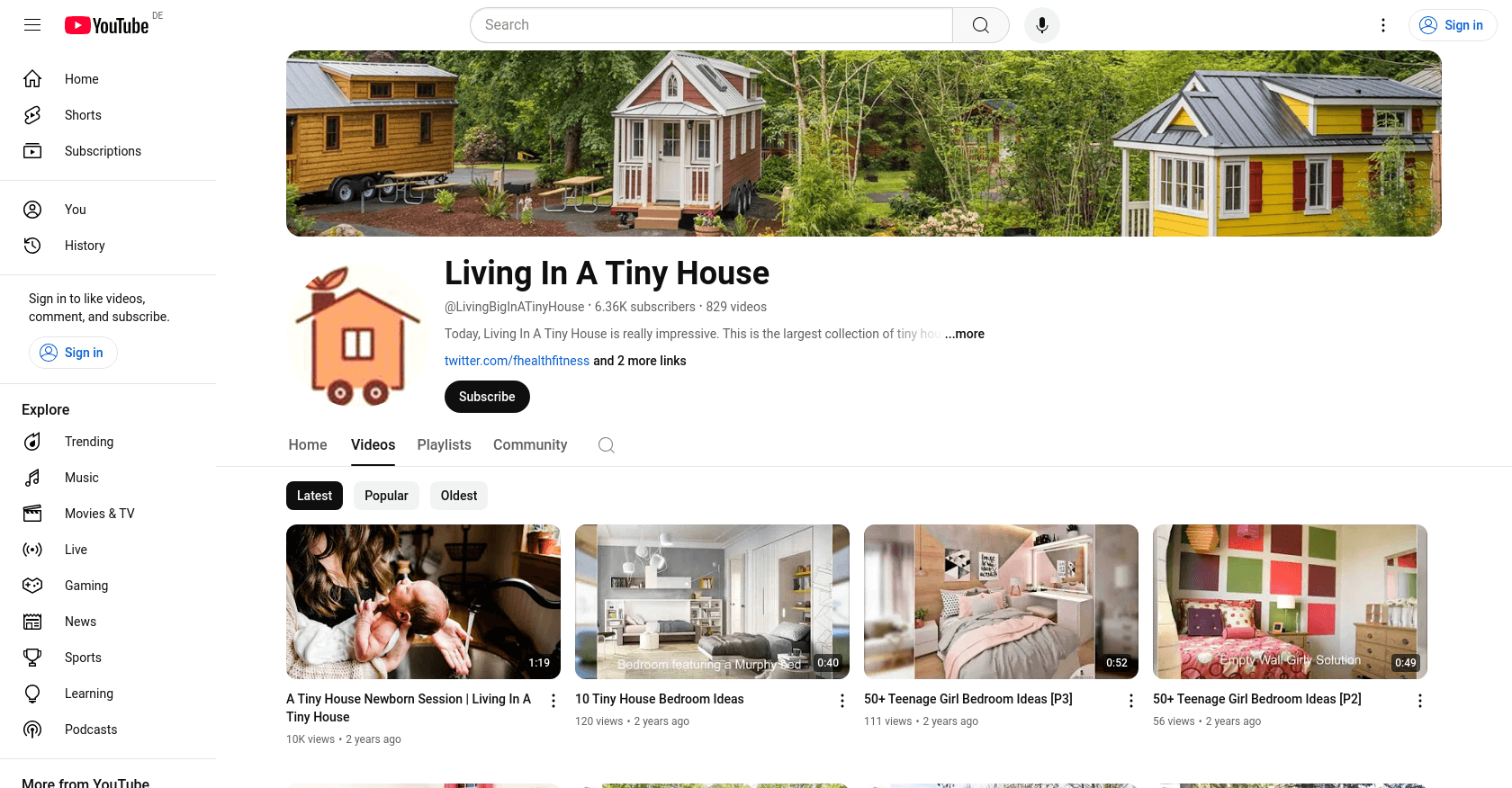The image size is (1512, 788).
Task: Select the Latest sort chip
Action: tap(314, 496)
